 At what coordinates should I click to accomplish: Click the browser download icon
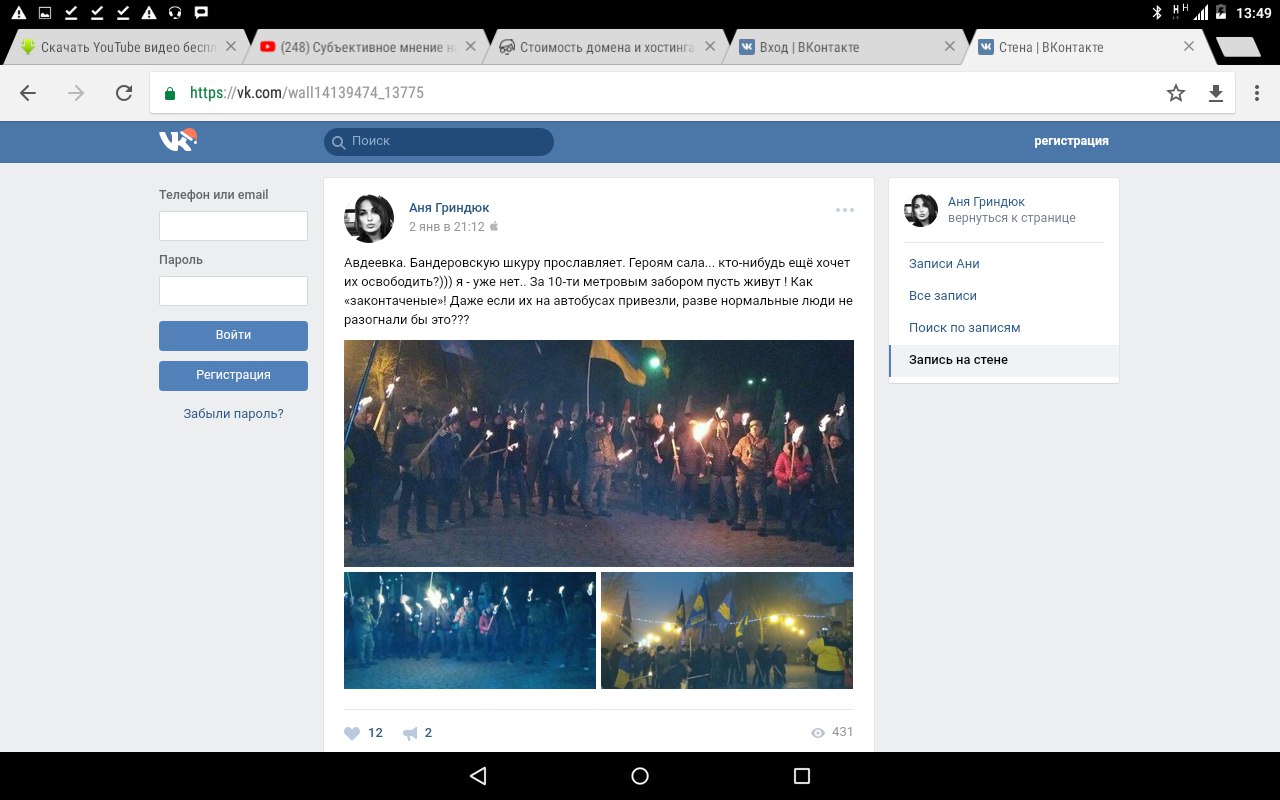click(1216, 93)
